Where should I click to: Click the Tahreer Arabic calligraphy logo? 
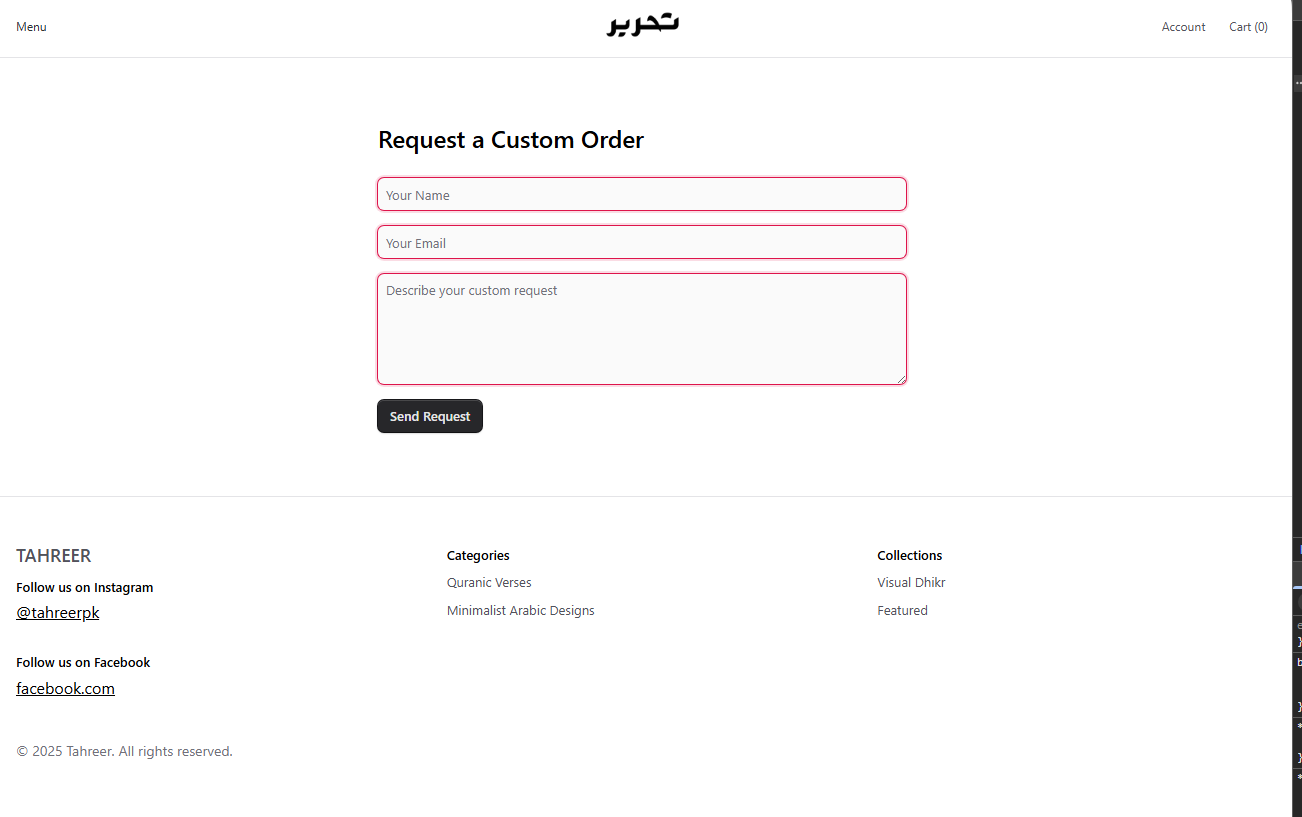coord(641,24)
